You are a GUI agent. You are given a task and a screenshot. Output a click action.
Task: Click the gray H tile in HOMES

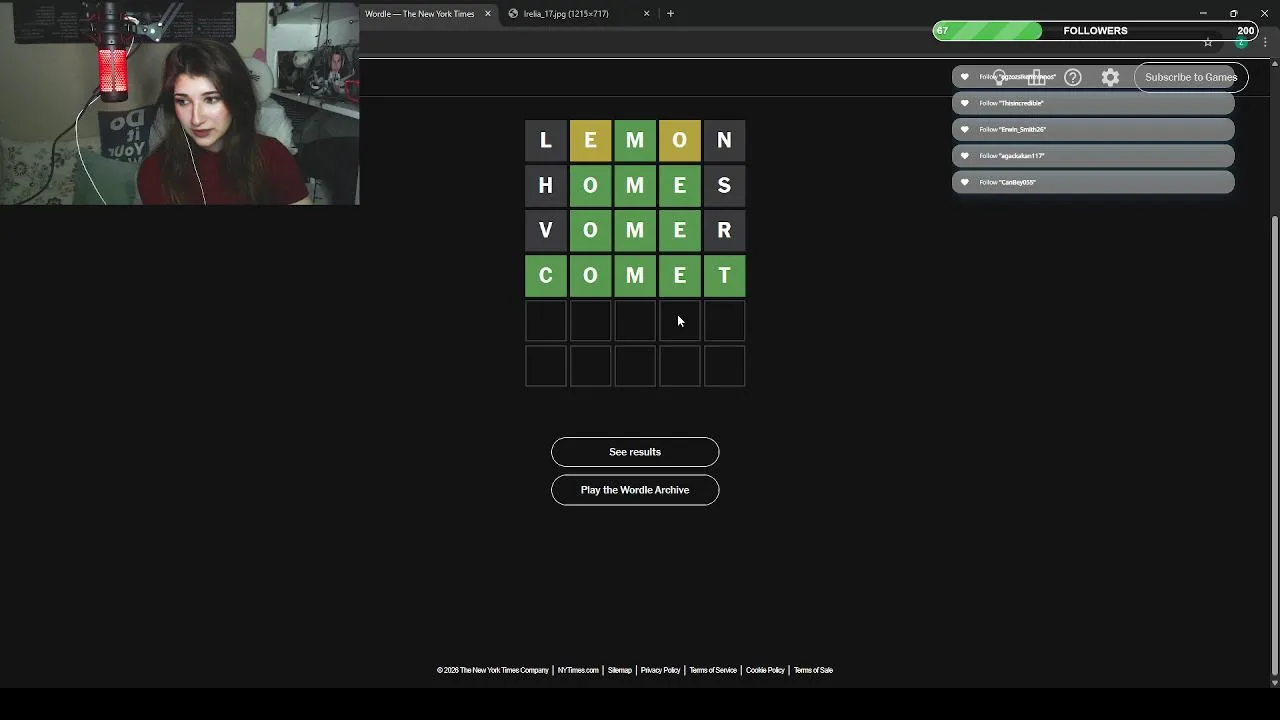[545, 186]
